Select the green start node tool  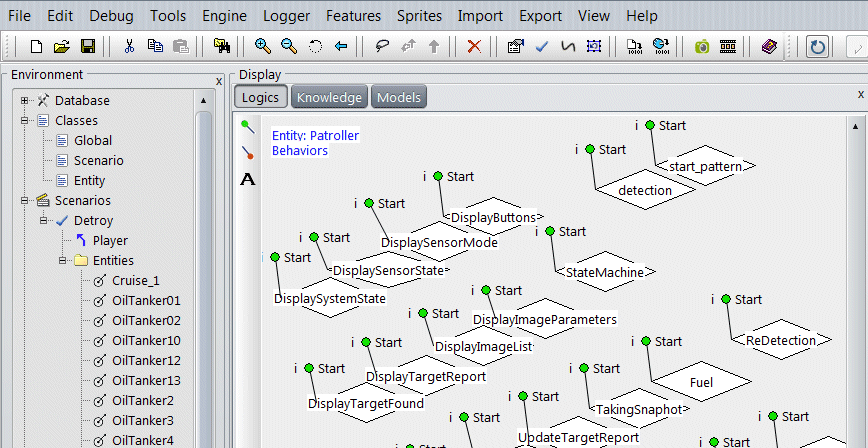[x=248, y=127]
